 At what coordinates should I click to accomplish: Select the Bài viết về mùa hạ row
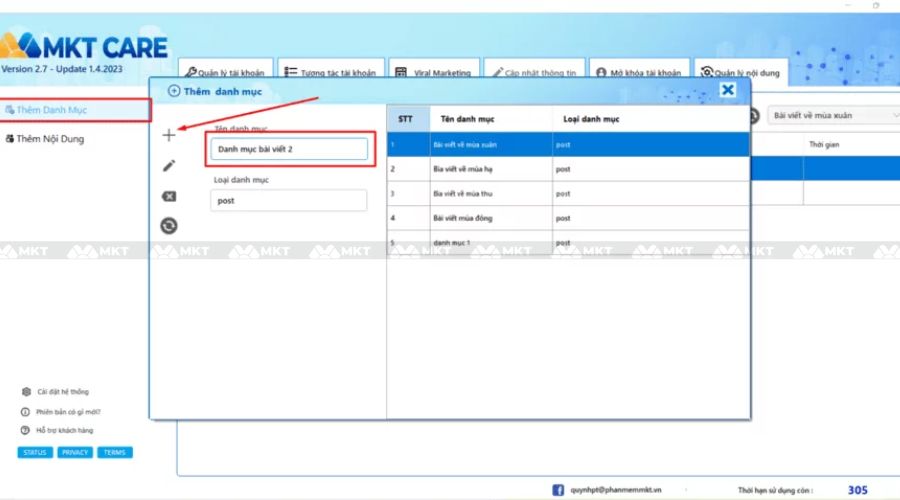[568, 169]
